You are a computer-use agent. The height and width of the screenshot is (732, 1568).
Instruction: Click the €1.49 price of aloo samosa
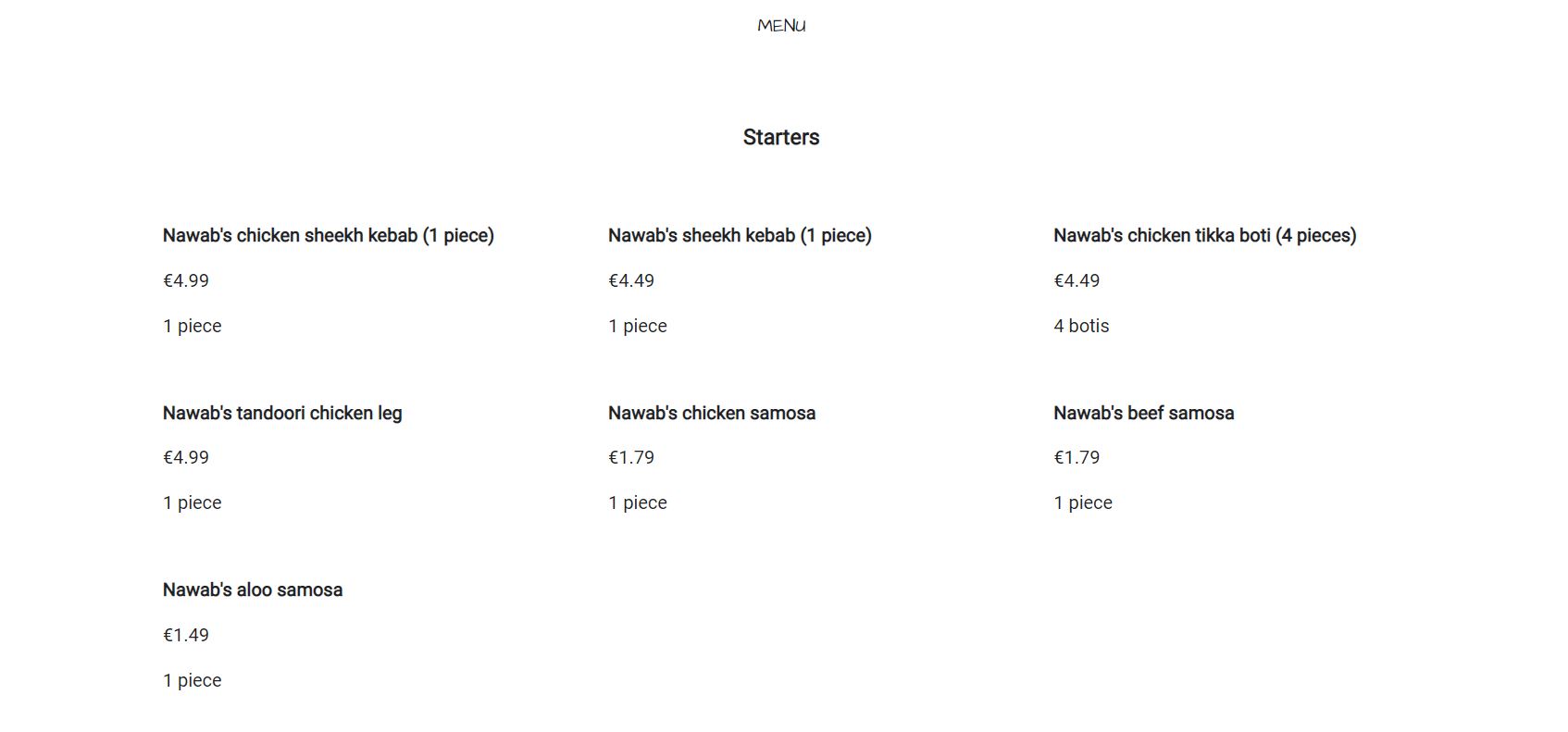186,635
